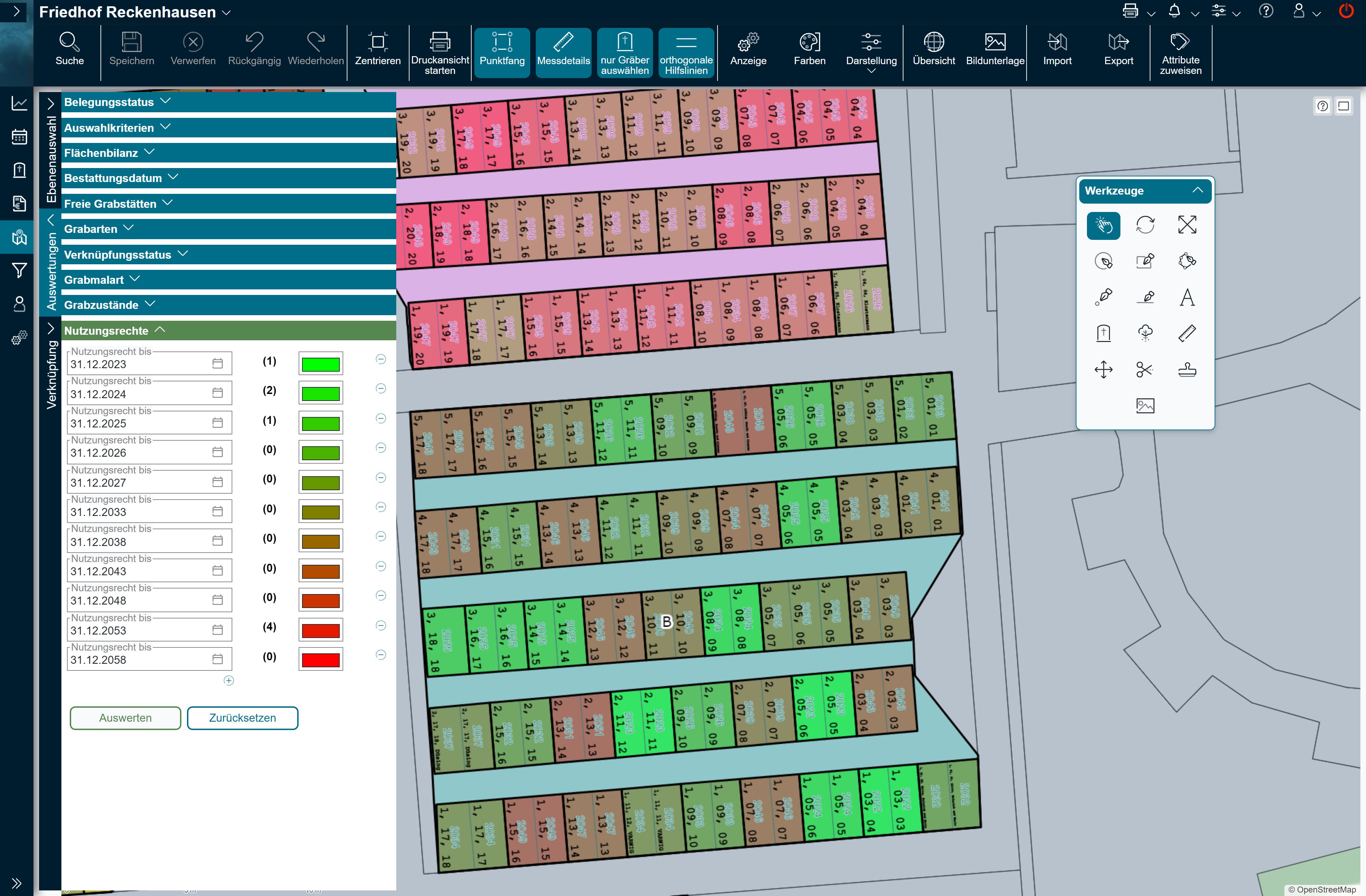
Task: Click the Attribute zuweisen tag icon
Action: pos(1180,54)
